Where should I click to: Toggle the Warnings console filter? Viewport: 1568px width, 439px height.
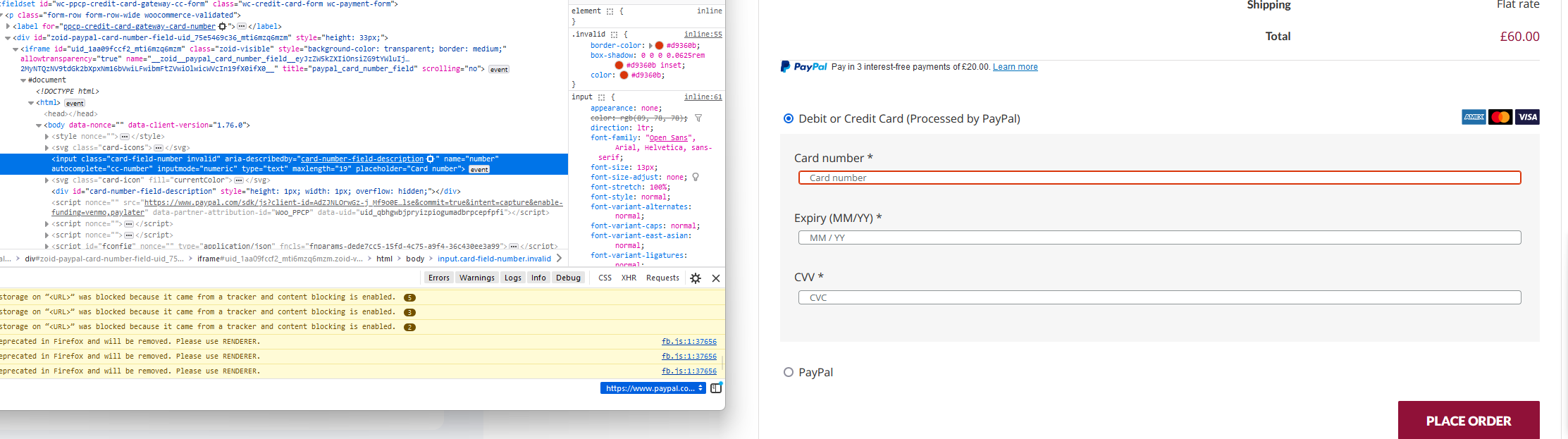pos(477,278)
